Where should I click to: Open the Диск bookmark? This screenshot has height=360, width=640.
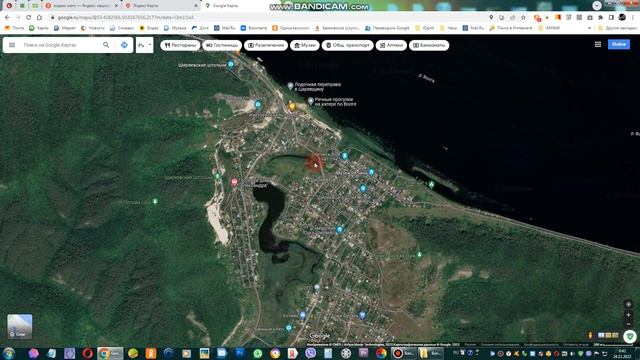[200, 28]
